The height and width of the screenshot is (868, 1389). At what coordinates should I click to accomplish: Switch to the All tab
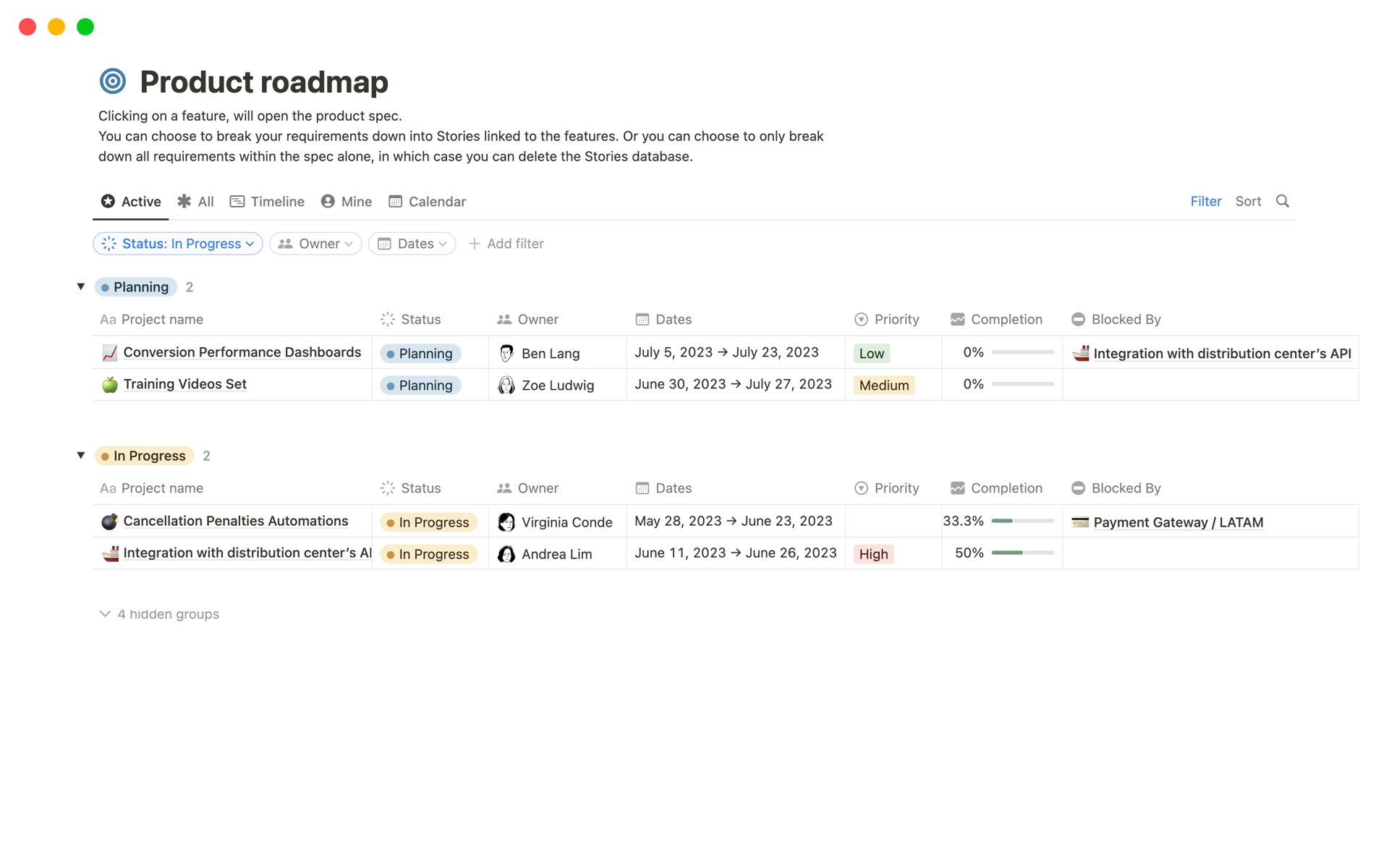pyautogui.click(x=203, y=201)
